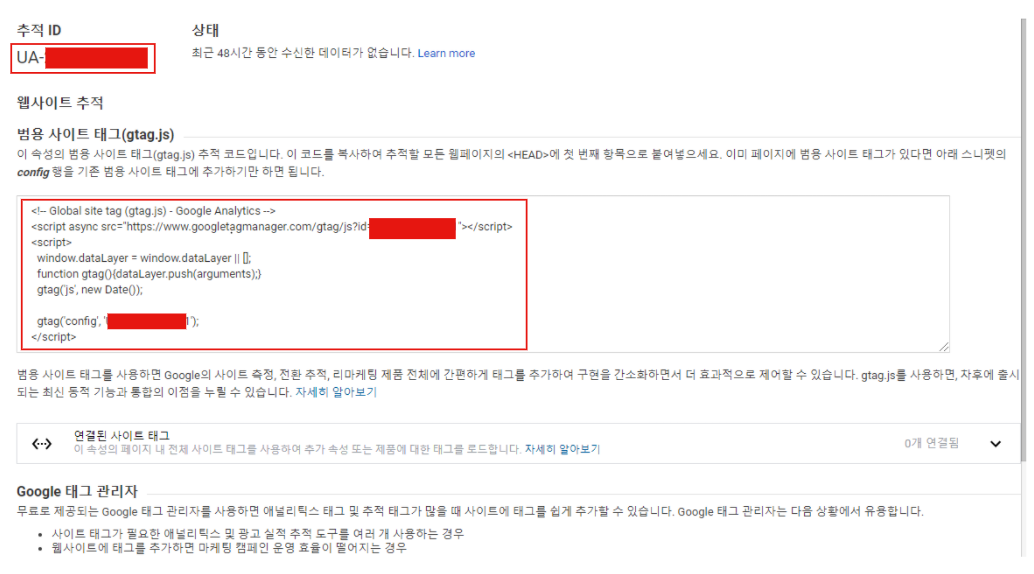The image size is (1034, 574).
Task: Click the Learn more link
Action: click(446, 53)
